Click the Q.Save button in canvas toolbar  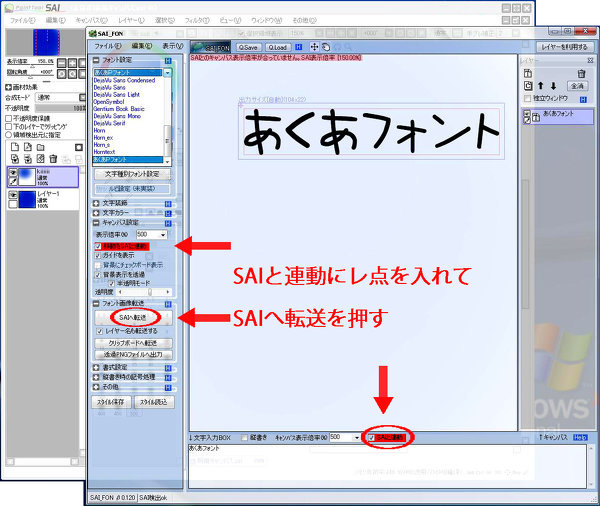click(x=249, y=47)
